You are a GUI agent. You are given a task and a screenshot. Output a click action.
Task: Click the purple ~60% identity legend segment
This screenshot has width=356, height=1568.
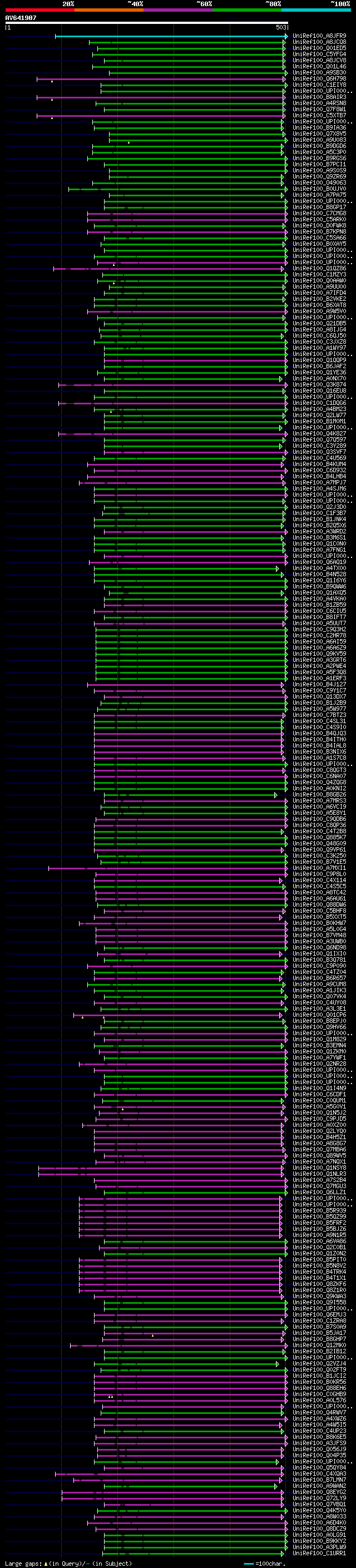177,10
